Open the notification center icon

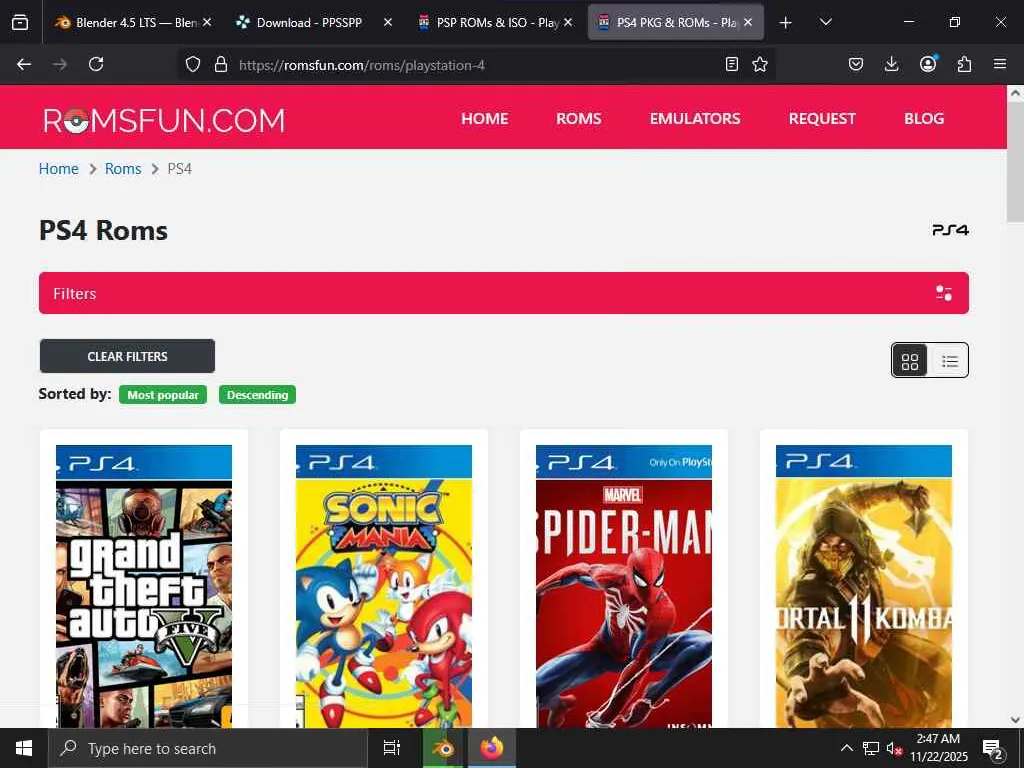point(993,749)
